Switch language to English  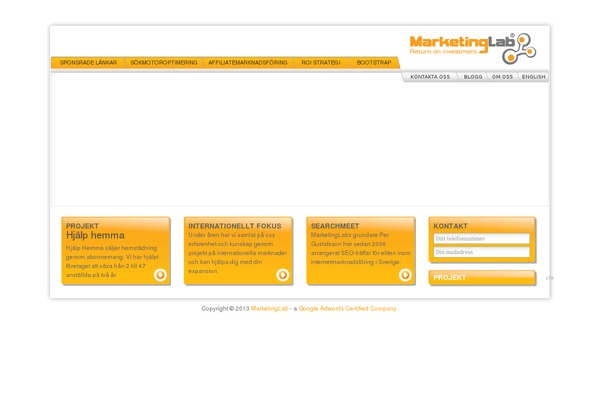[533, 77]
